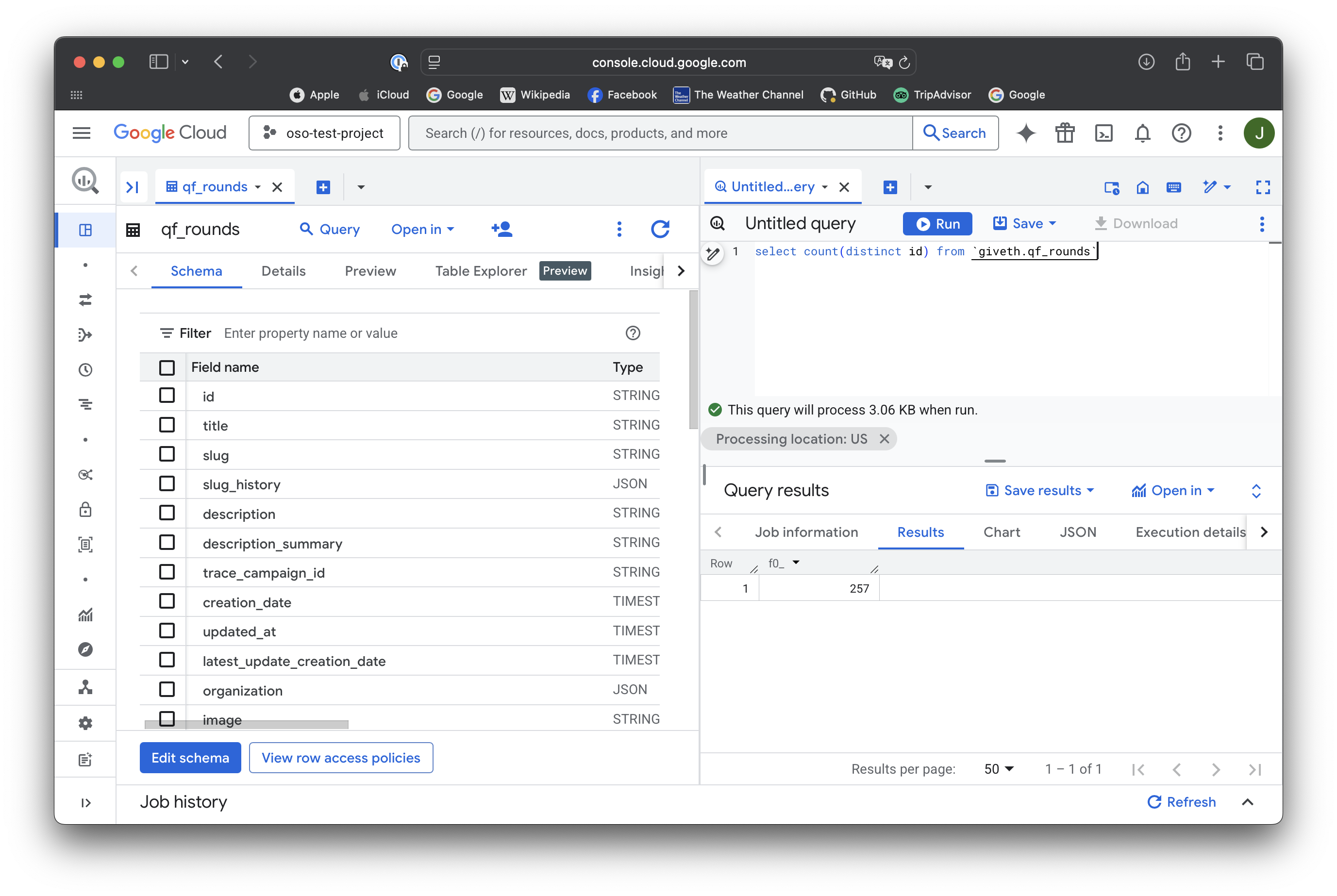1337x896 pixels.
Task: Toggle the select-all fields header checkbox
Action: tap(167, 367)
